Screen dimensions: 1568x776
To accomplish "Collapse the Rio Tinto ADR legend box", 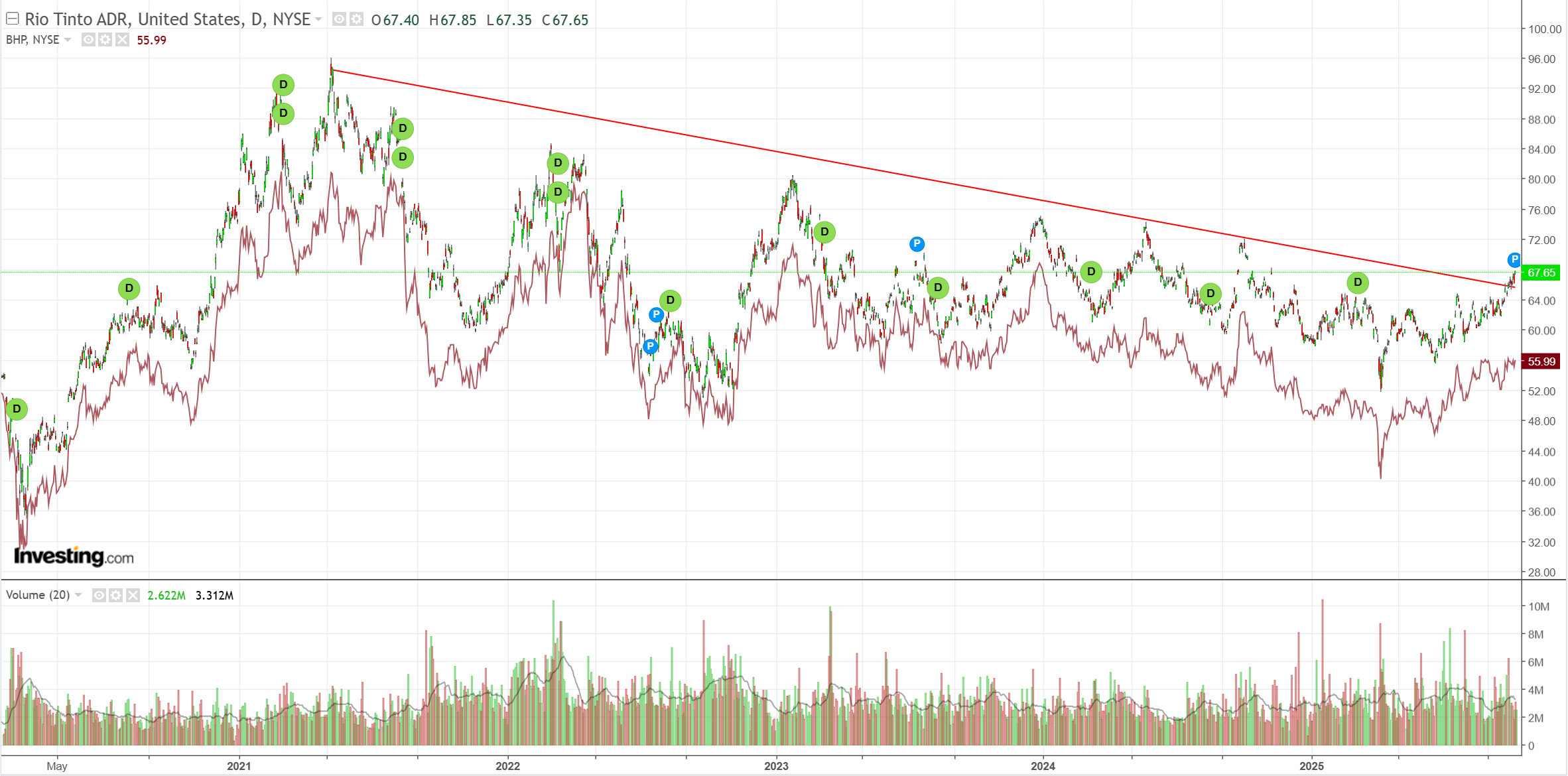I will coord(12,19).
